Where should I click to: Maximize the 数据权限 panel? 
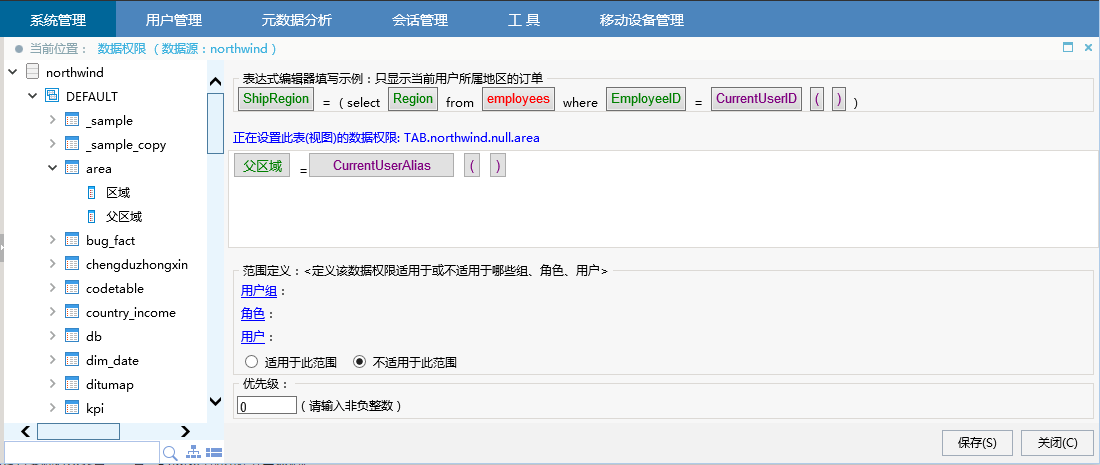(1068, 48)
